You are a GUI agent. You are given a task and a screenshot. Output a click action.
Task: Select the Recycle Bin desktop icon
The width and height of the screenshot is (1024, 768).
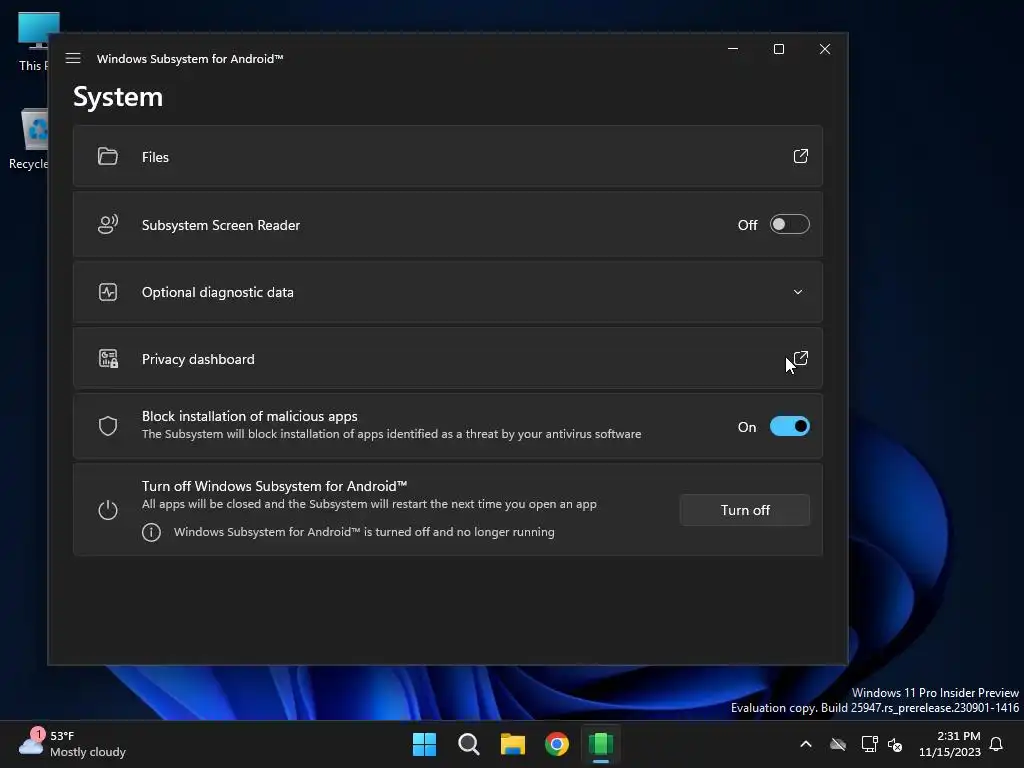pos(29,139)
